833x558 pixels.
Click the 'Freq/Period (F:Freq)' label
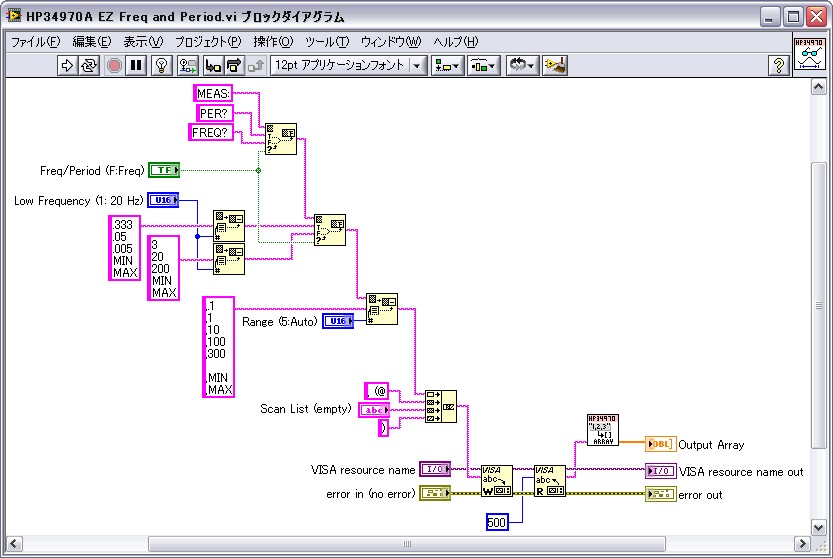[92, 171]
